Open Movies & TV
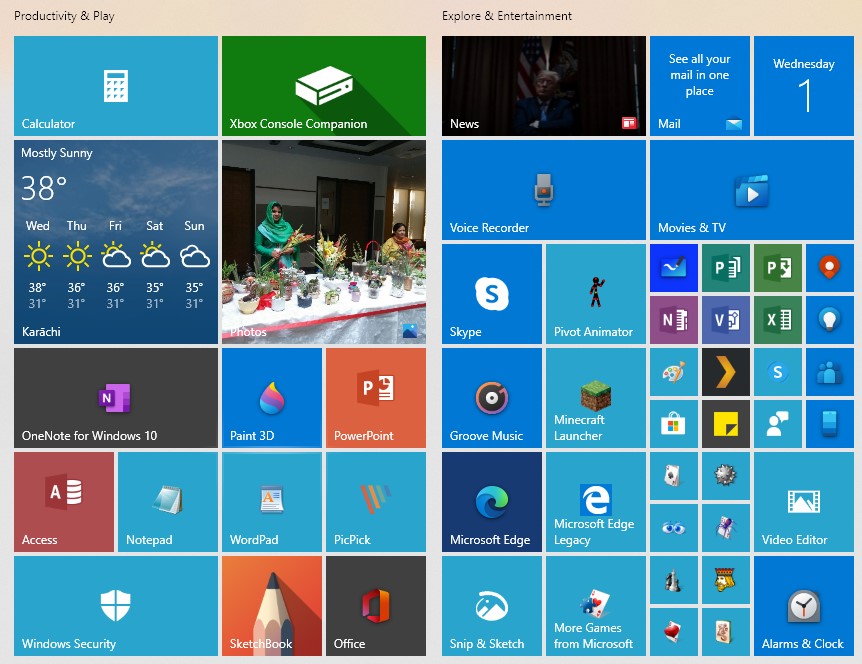The image size is (862, 664). point(752,190)
